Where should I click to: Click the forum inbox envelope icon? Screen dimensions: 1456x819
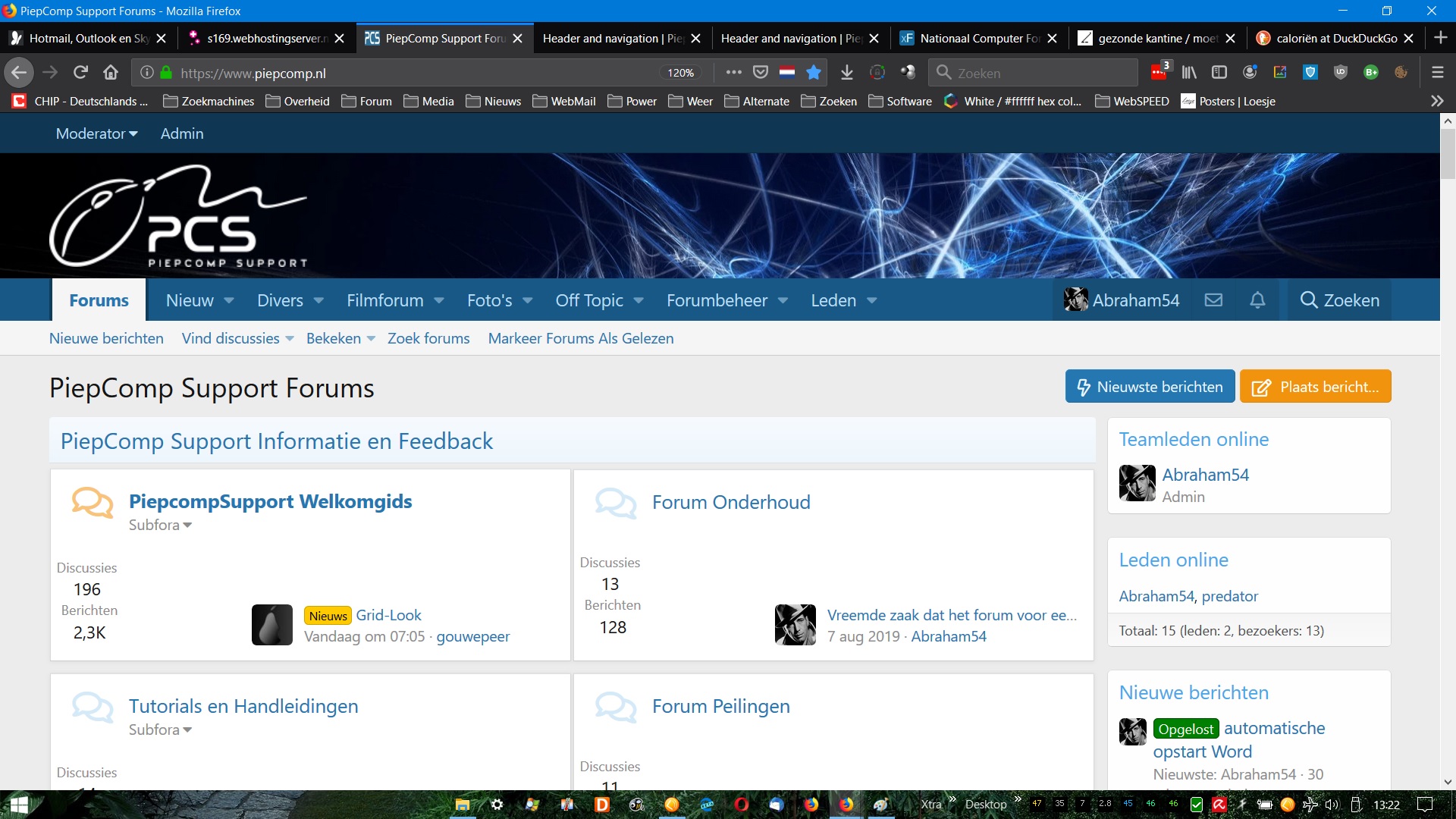[x=1213, y=300]
